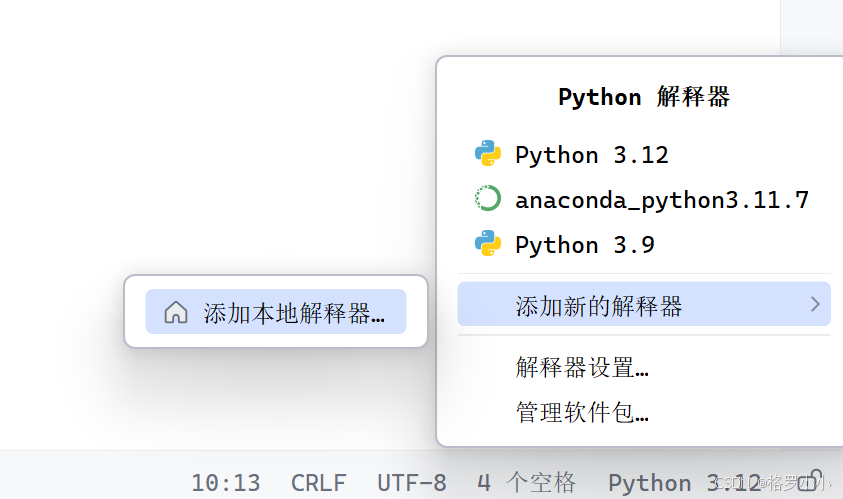
Task: Click the Python logo beside Python 3.12
Action: click(x=488, y=153)
